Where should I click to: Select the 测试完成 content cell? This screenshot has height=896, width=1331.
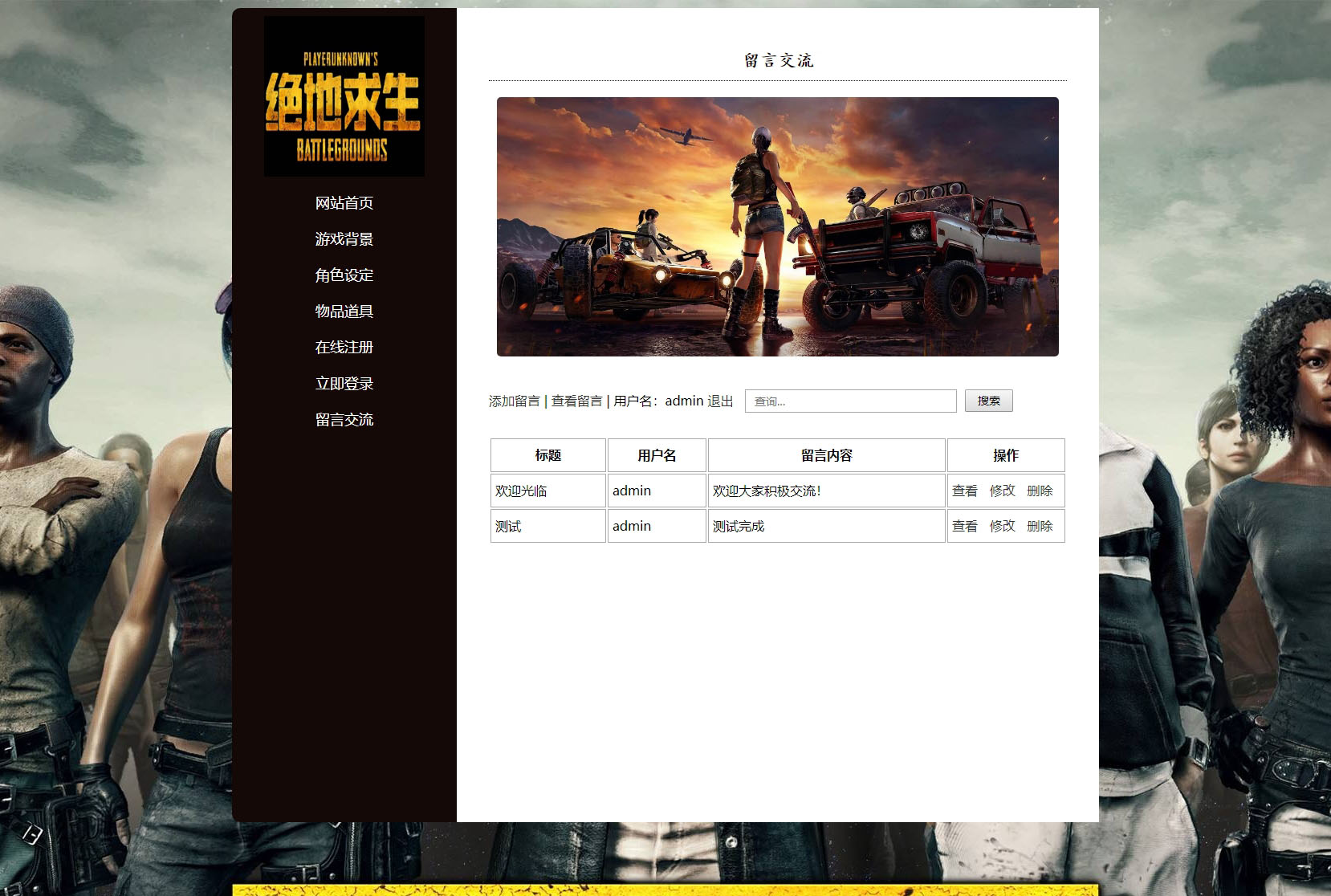827,526
